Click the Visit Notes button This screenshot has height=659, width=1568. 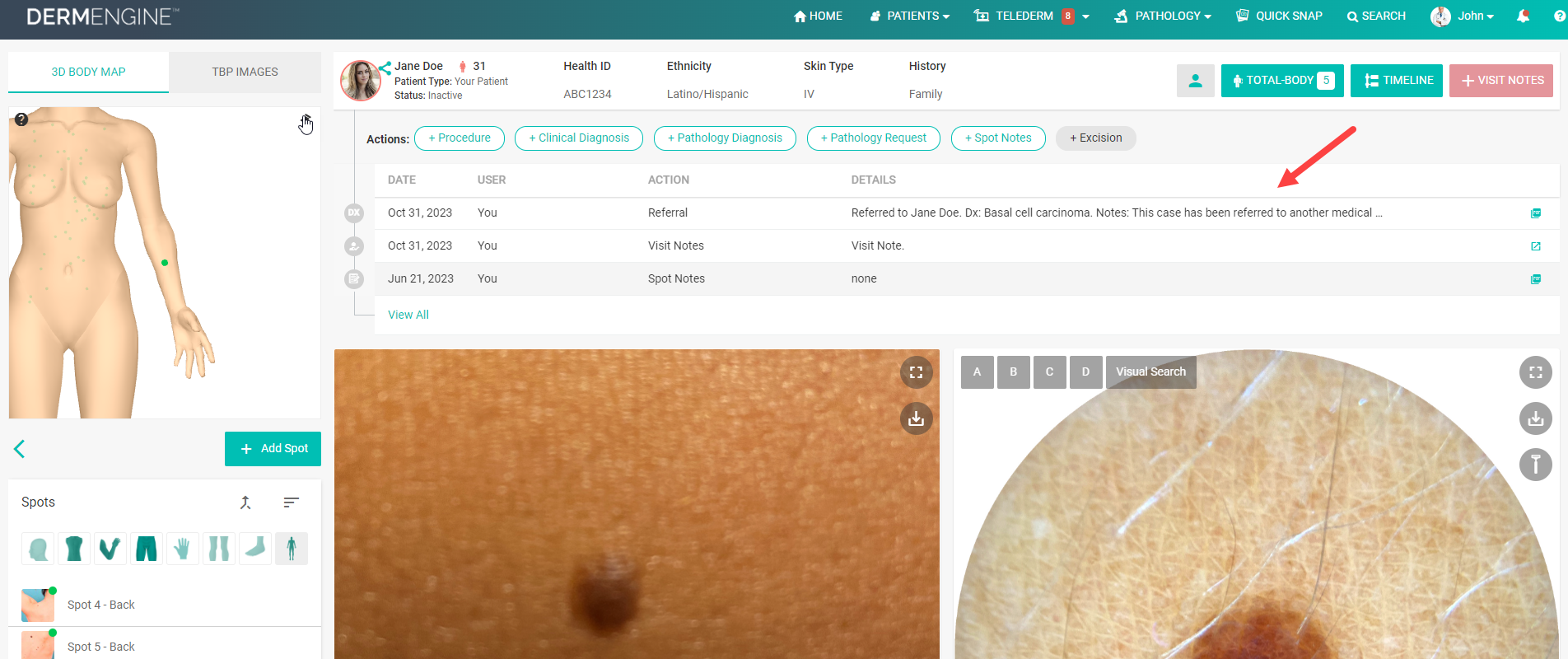(x=1501, y=81)
